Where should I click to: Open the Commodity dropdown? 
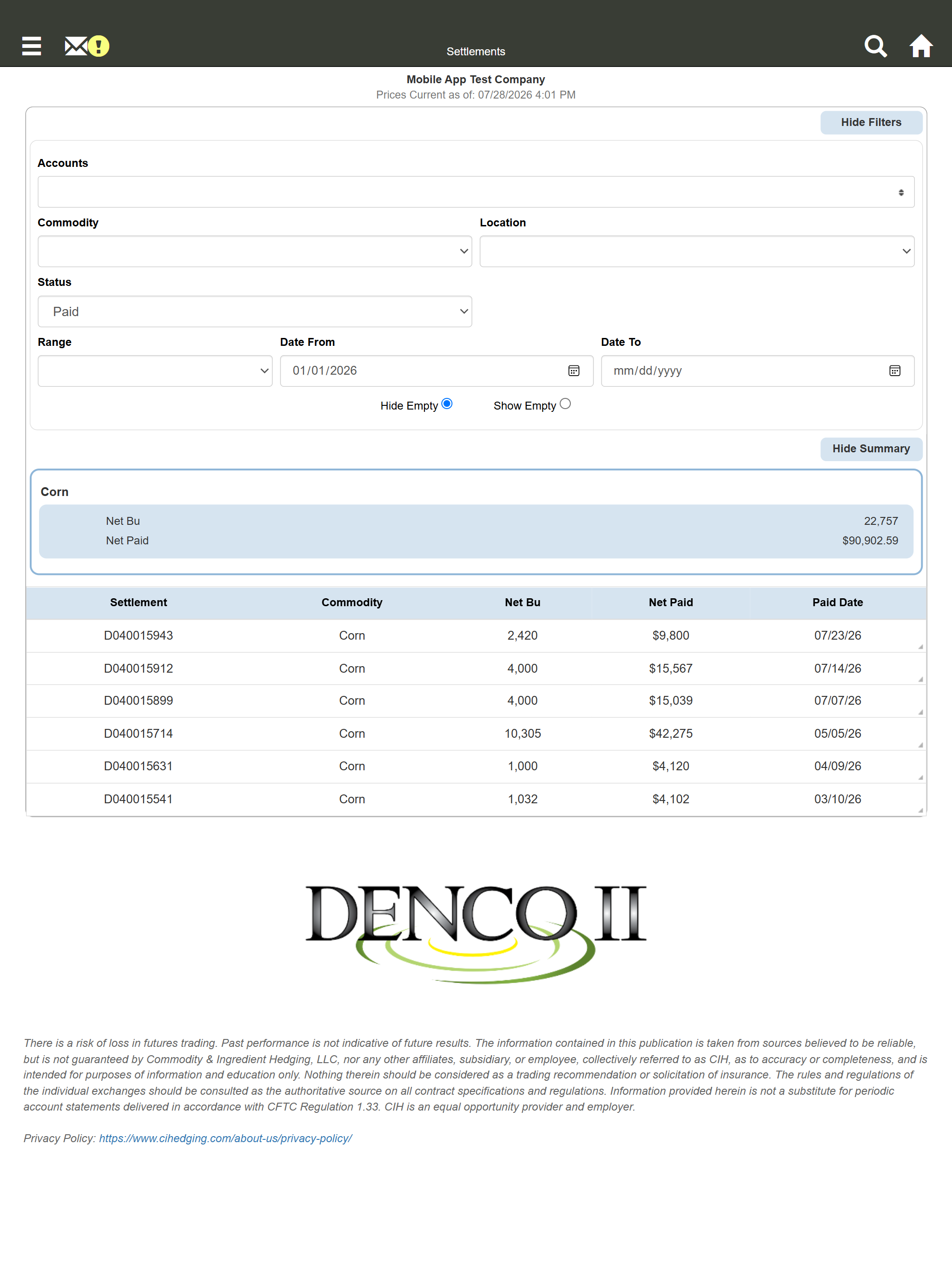point(255,251)
